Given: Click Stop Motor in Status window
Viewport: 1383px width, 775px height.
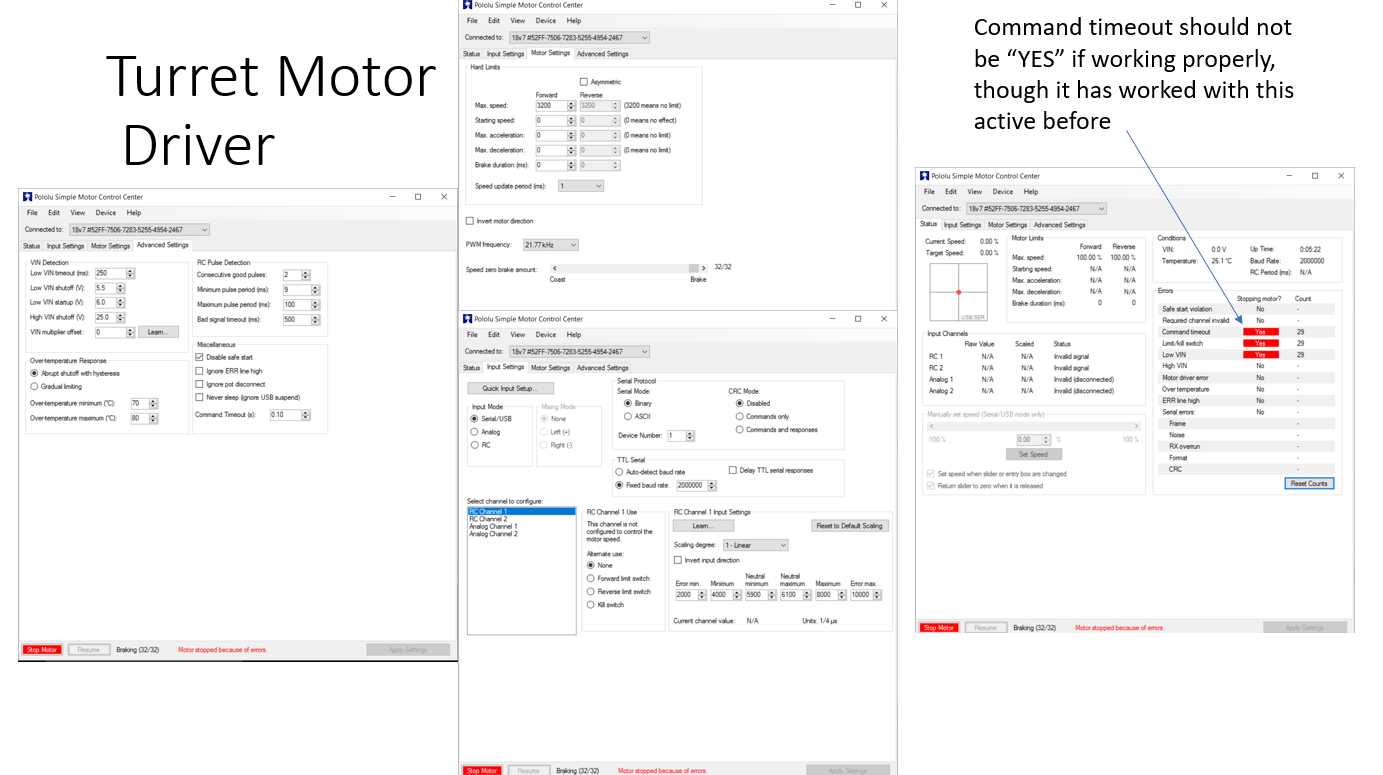Looking at the screenshot, I should [x=938, y=628].
